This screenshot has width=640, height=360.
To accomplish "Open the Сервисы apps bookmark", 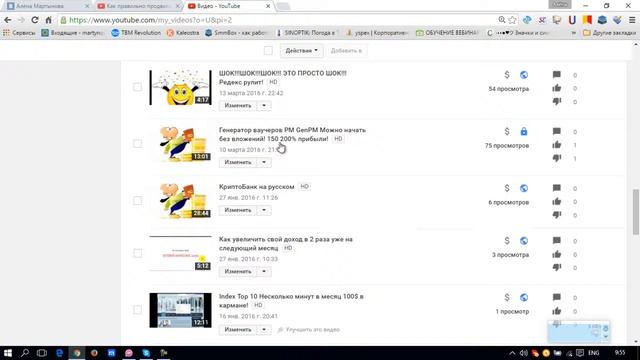I will [x=19, y=33].
